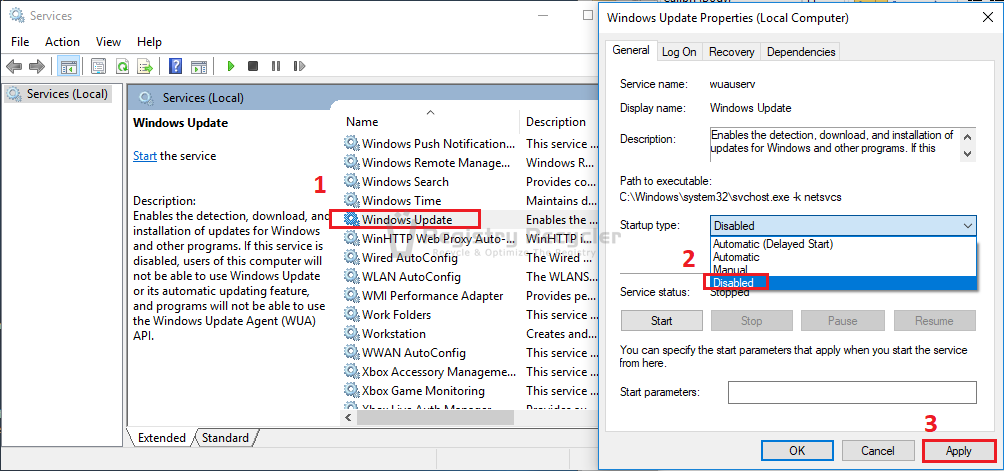Screen dimensions: 1004x471
Task: Click gear icon of Windows Remote Management row
Action: pos(352,163)
